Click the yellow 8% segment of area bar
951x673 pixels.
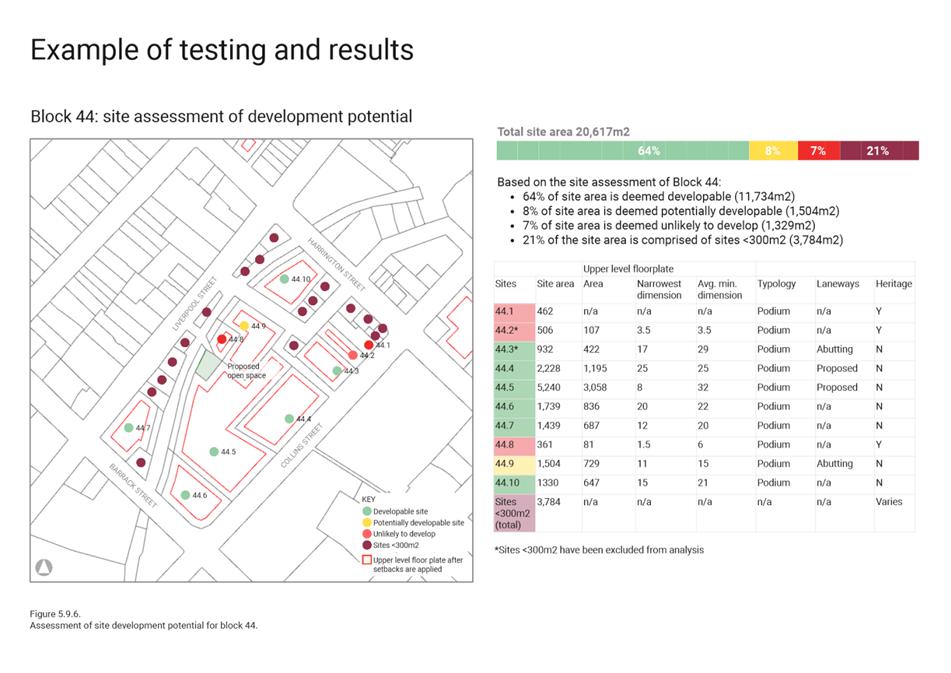772,151
